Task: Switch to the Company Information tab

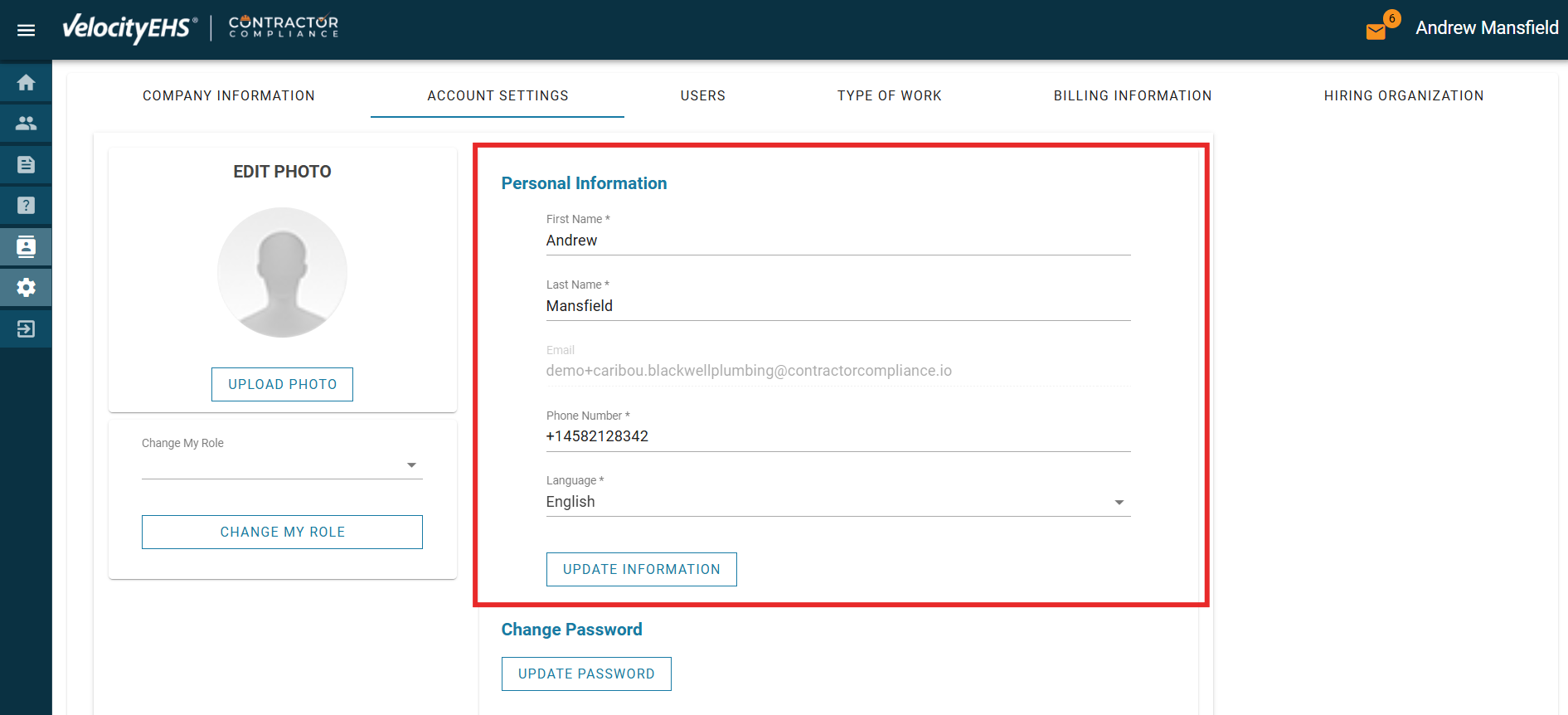Action: 229,95
